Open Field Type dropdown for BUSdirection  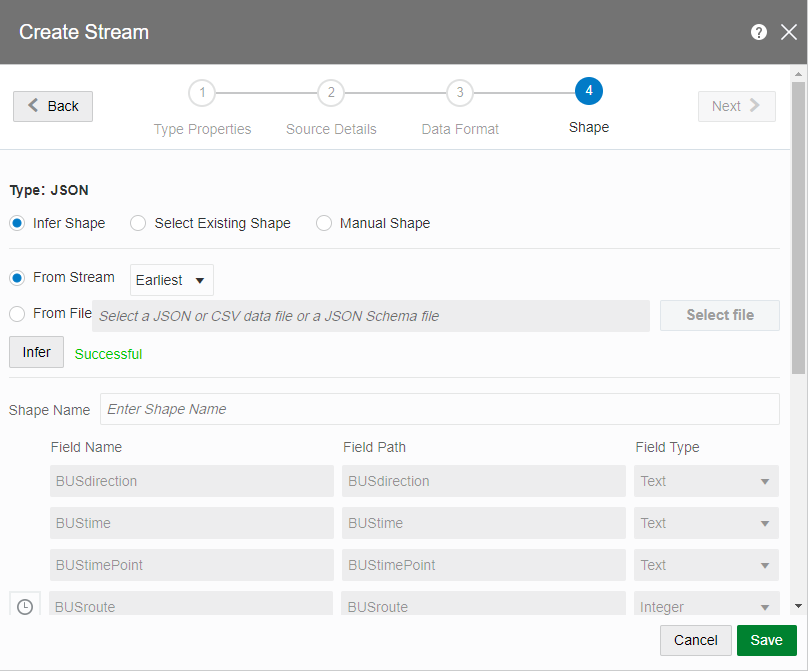[706, 481]
